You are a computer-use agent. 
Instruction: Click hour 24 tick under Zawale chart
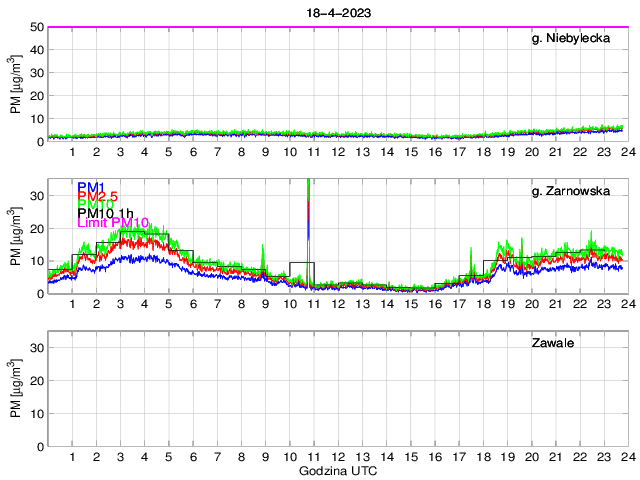(x=625, y=457)
